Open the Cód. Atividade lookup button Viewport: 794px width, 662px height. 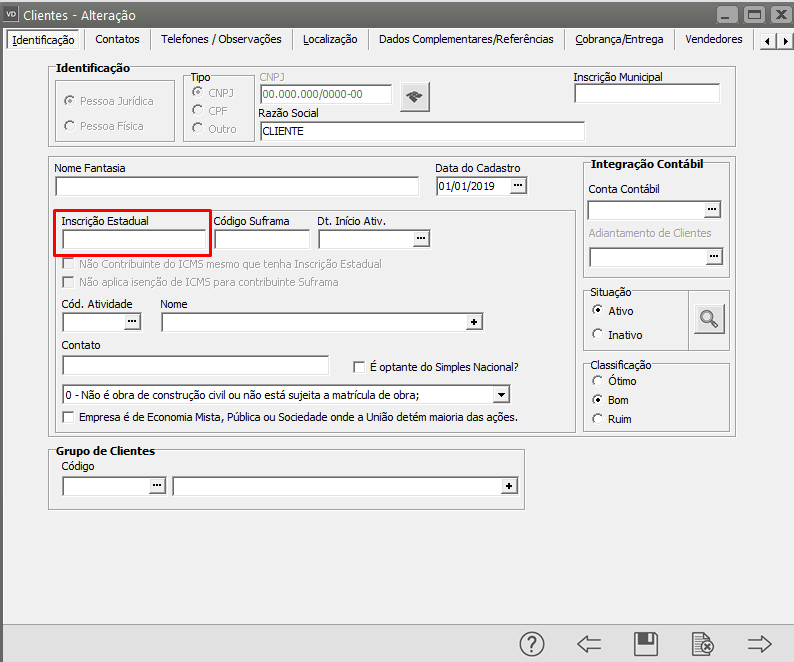pos(132,322)
